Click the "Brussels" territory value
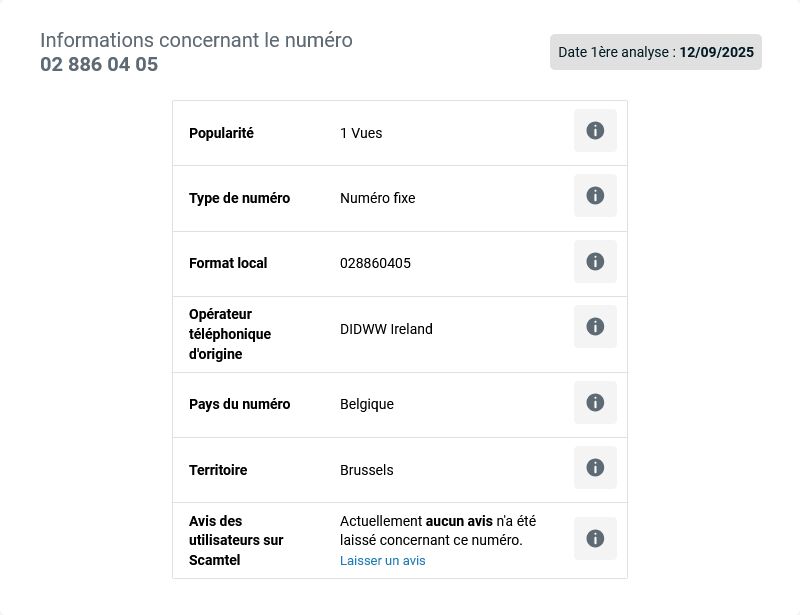Viewport: 800px width, 615px height. [x=366, y=470]
